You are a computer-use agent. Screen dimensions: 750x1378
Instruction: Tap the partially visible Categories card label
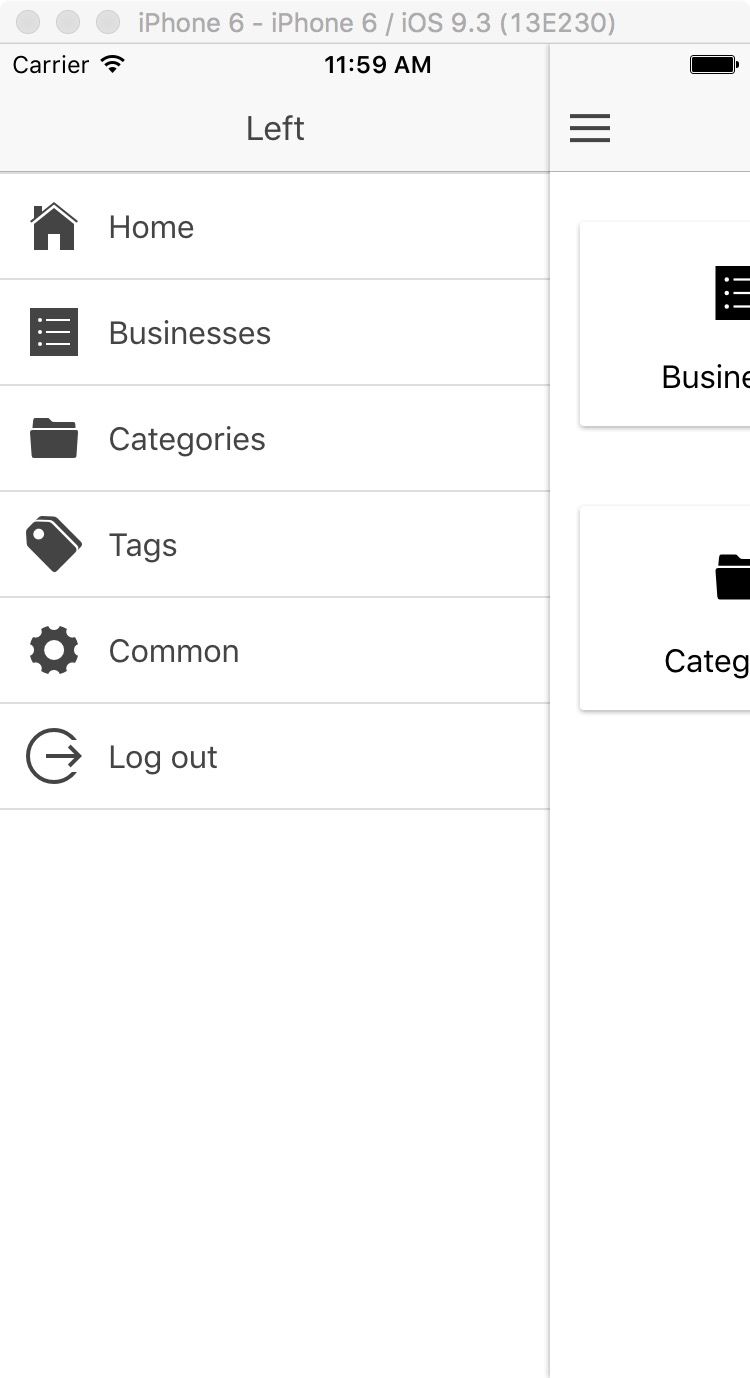tap(707, 661)
